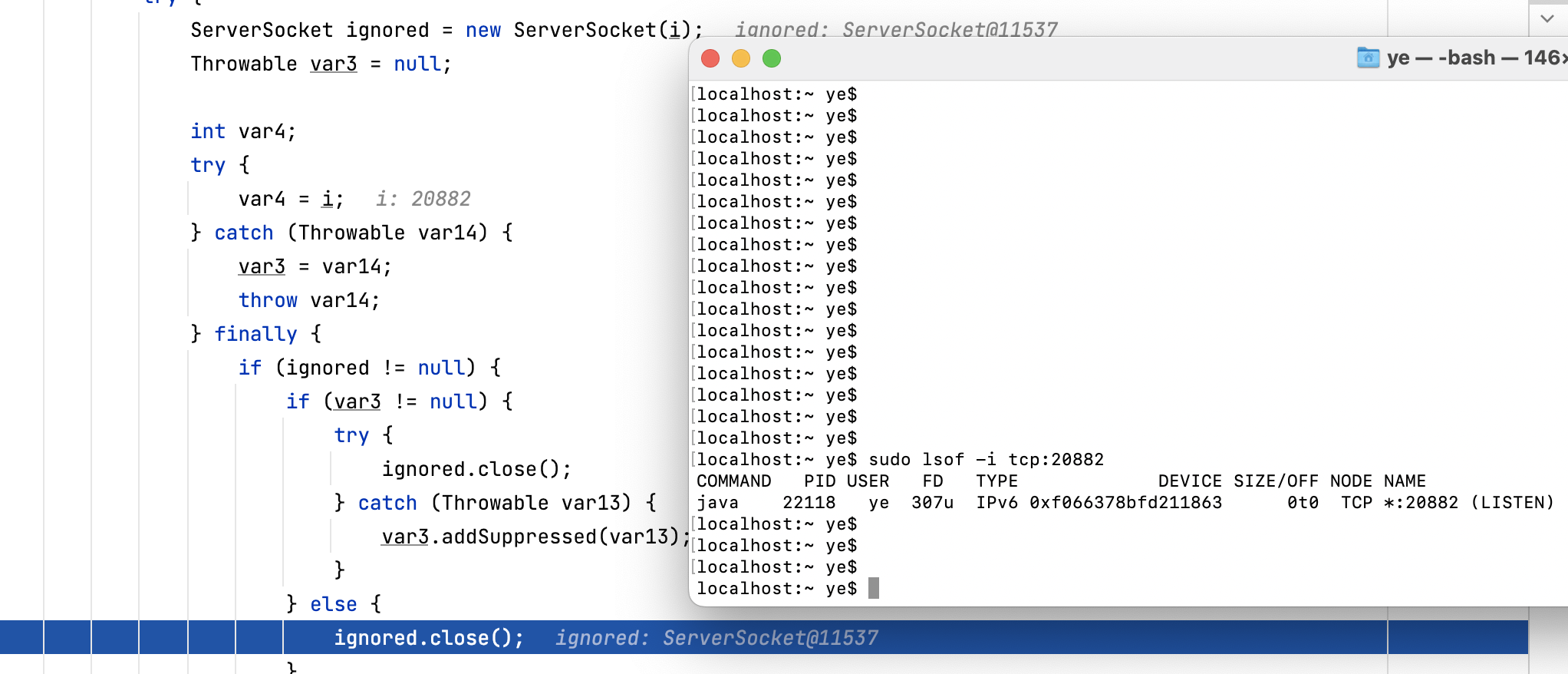
Task: Click the highlighted line 'ignored.close();'
Action: [429, 638]
